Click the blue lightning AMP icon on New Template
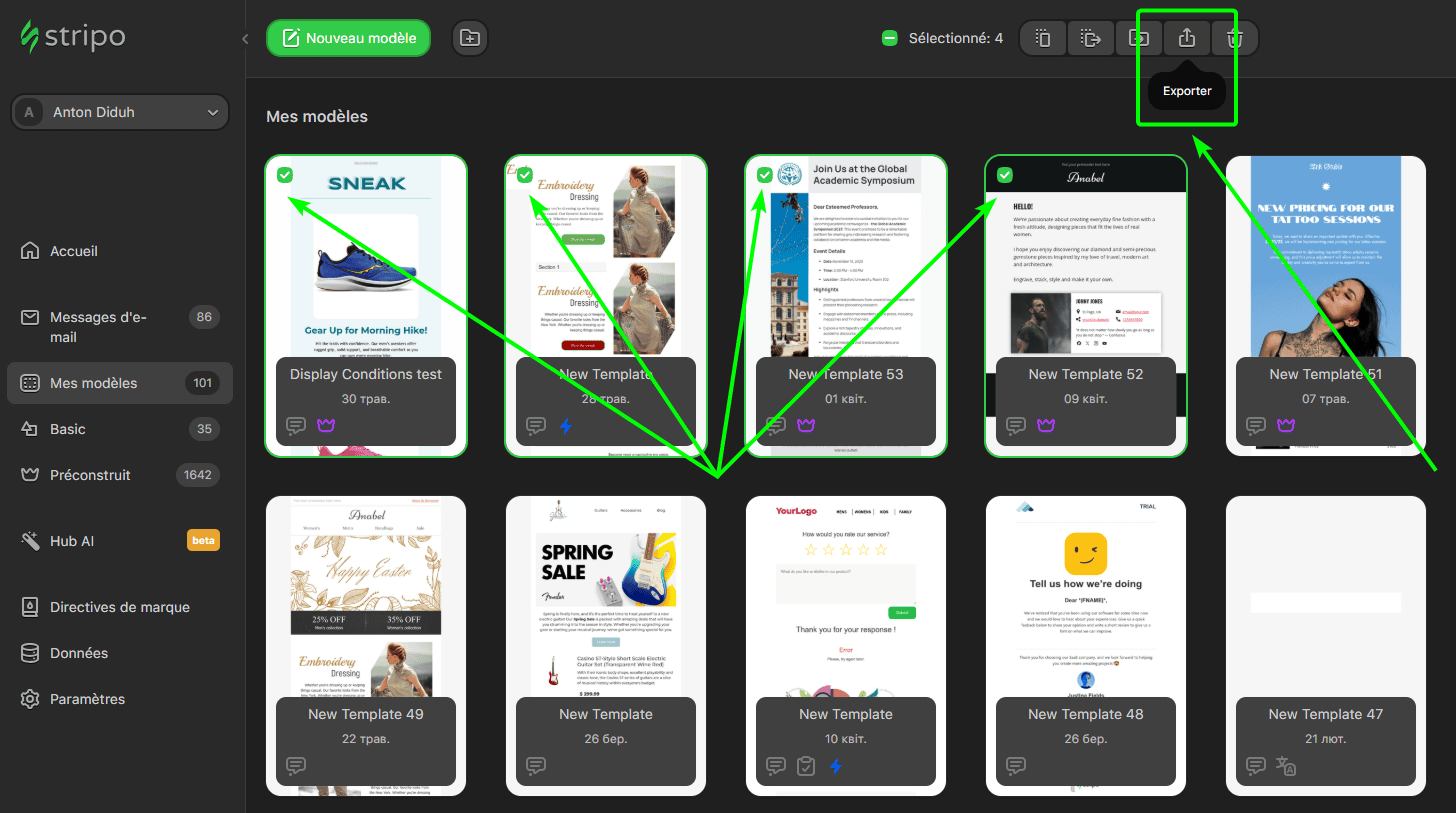 (x=565, y=426)
